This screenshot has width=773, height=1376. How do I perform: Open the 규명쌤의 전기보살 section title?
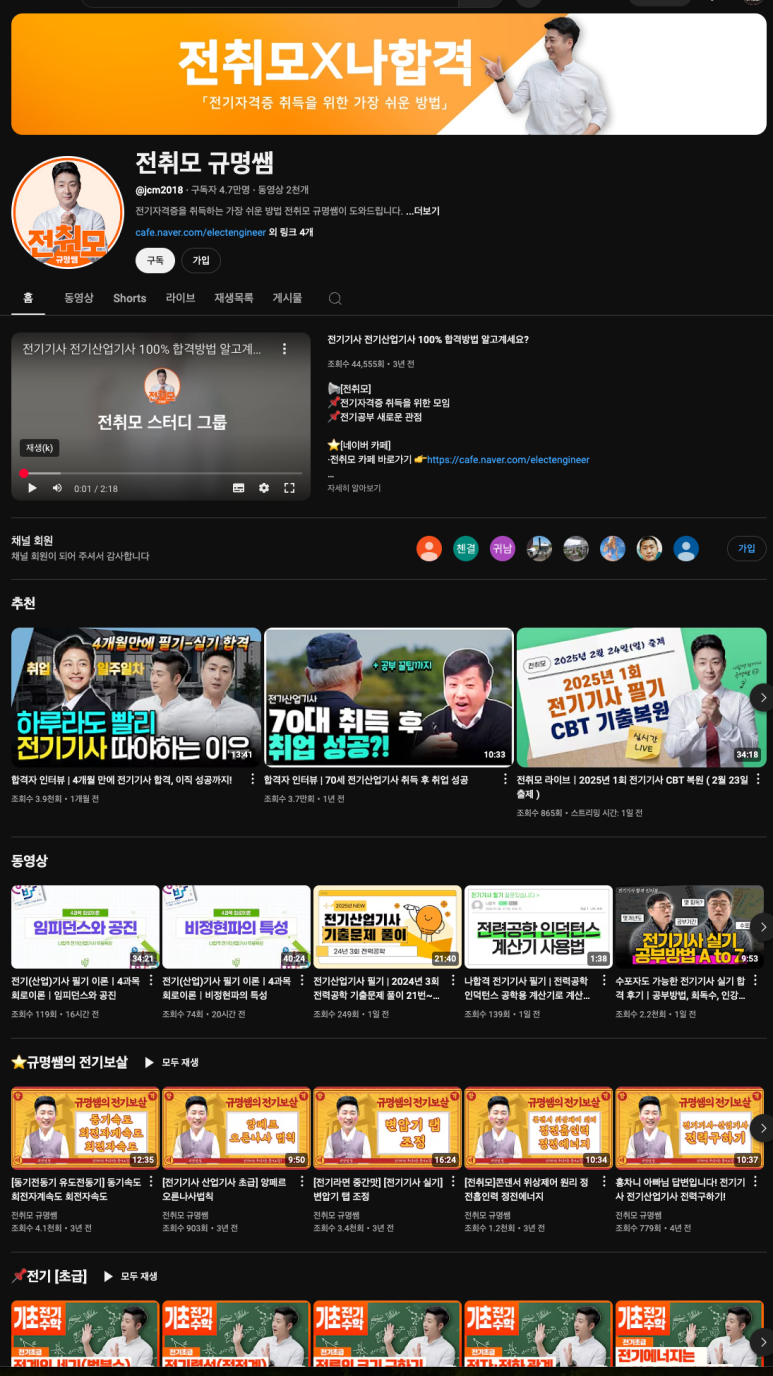tap(70, 1062)
